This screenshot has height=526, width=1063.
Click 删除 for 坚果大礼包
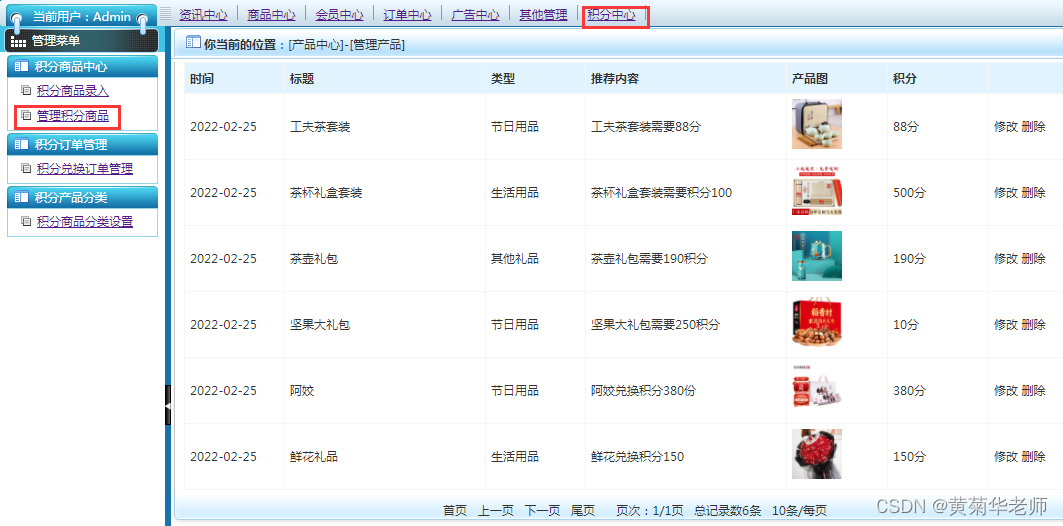(x=1033, y=325)
